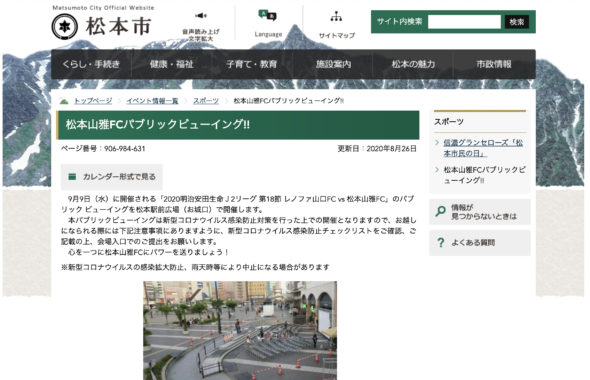Open the Language selection icon
This screenshot has width=590, height=380.
point(268,15)
